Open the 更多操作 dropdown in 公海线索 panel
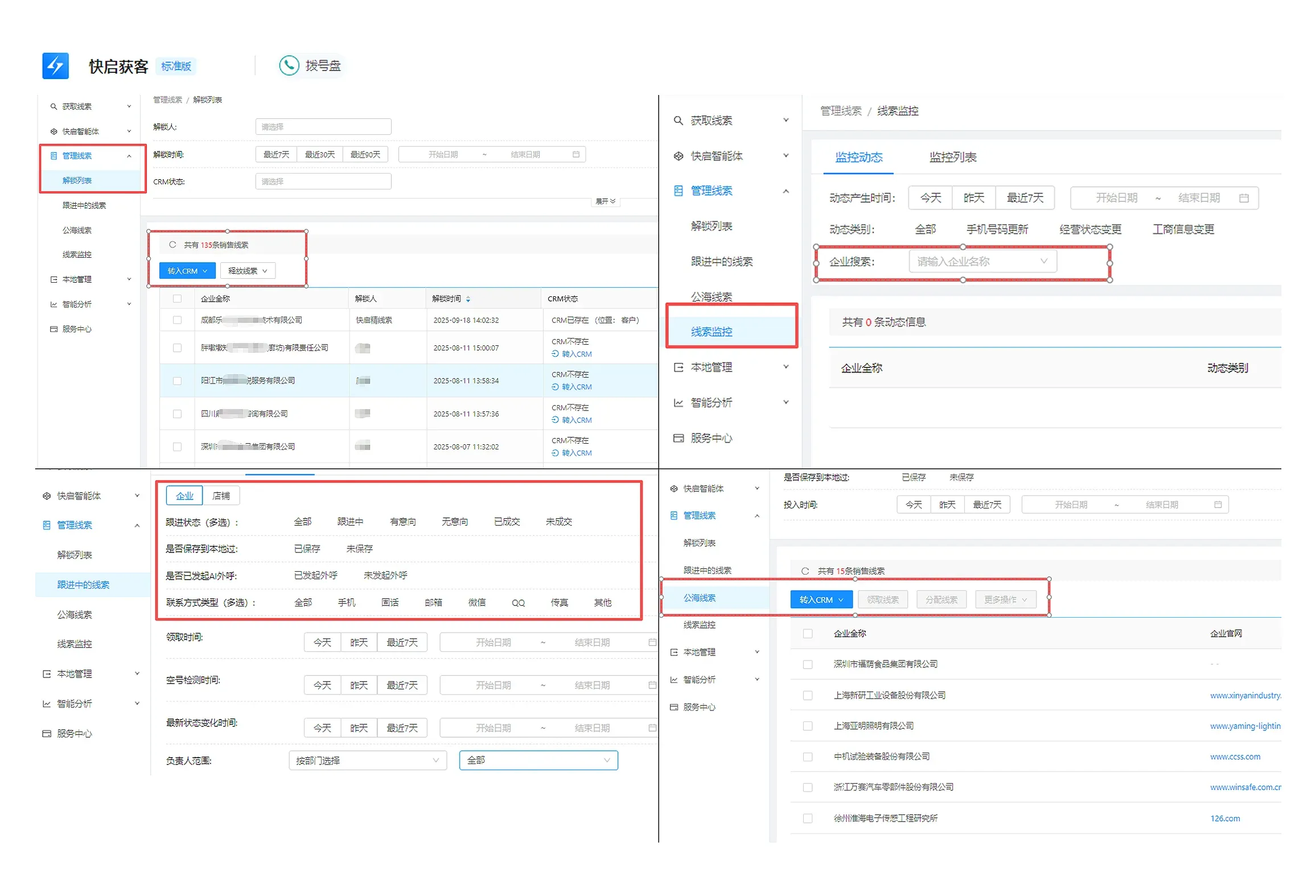The image size is (1316, 896). coord(1005,600)
